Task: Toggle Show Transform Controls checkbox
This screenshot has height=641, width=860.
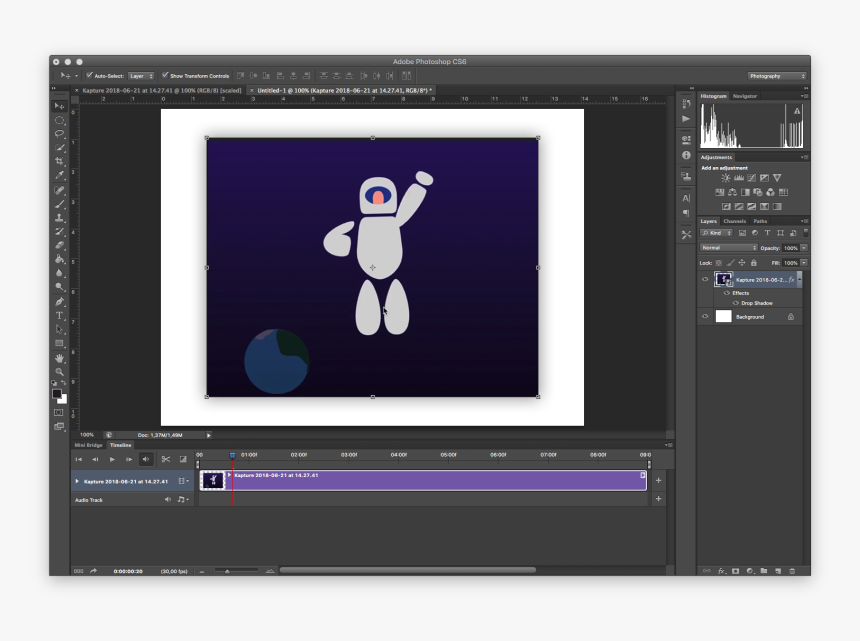Action: (x=165, y=76)
